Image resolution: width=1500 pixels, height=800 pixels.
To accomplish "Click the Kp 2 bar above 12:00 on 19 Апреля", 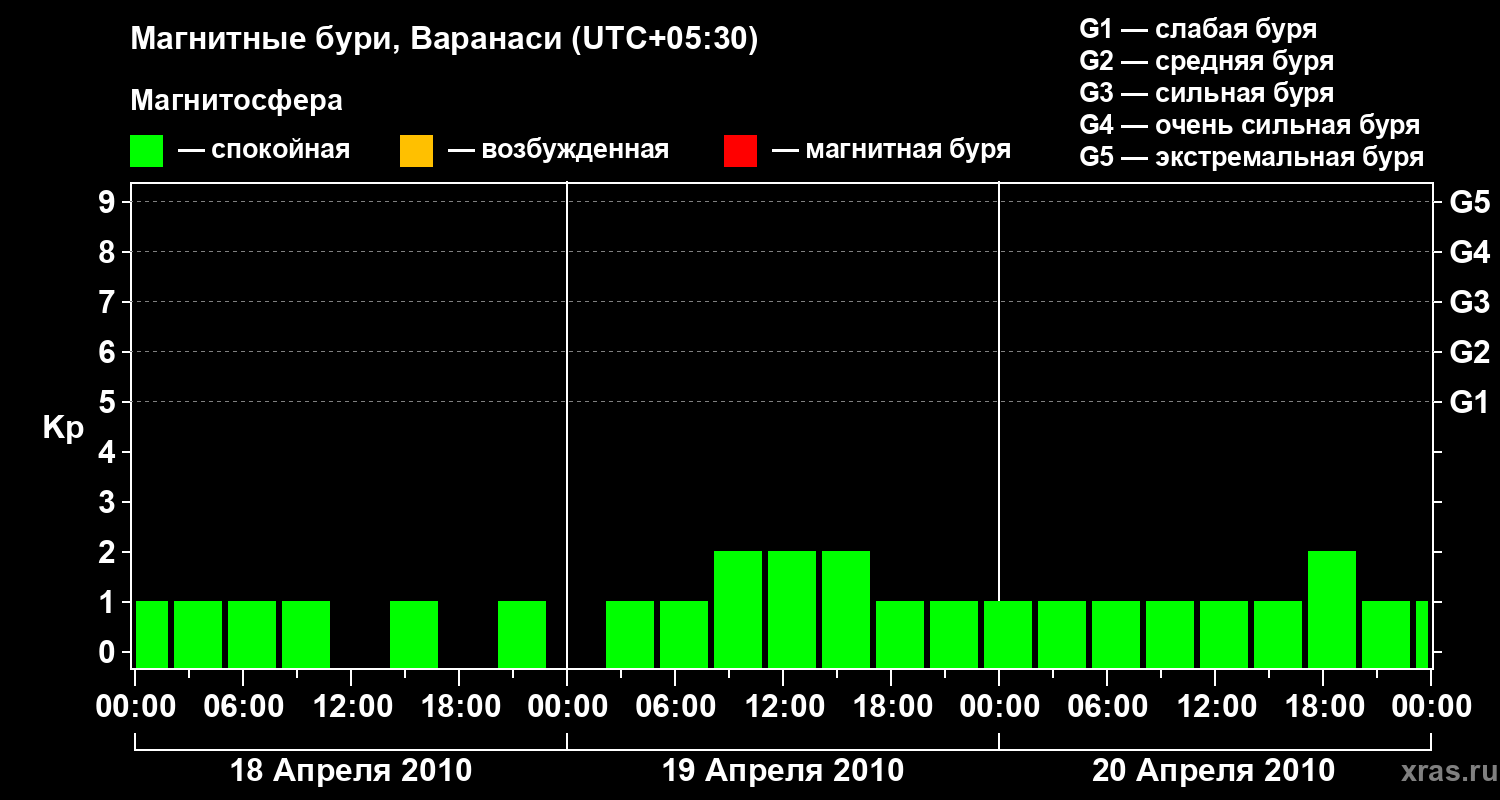I will [x=792, y=609].
